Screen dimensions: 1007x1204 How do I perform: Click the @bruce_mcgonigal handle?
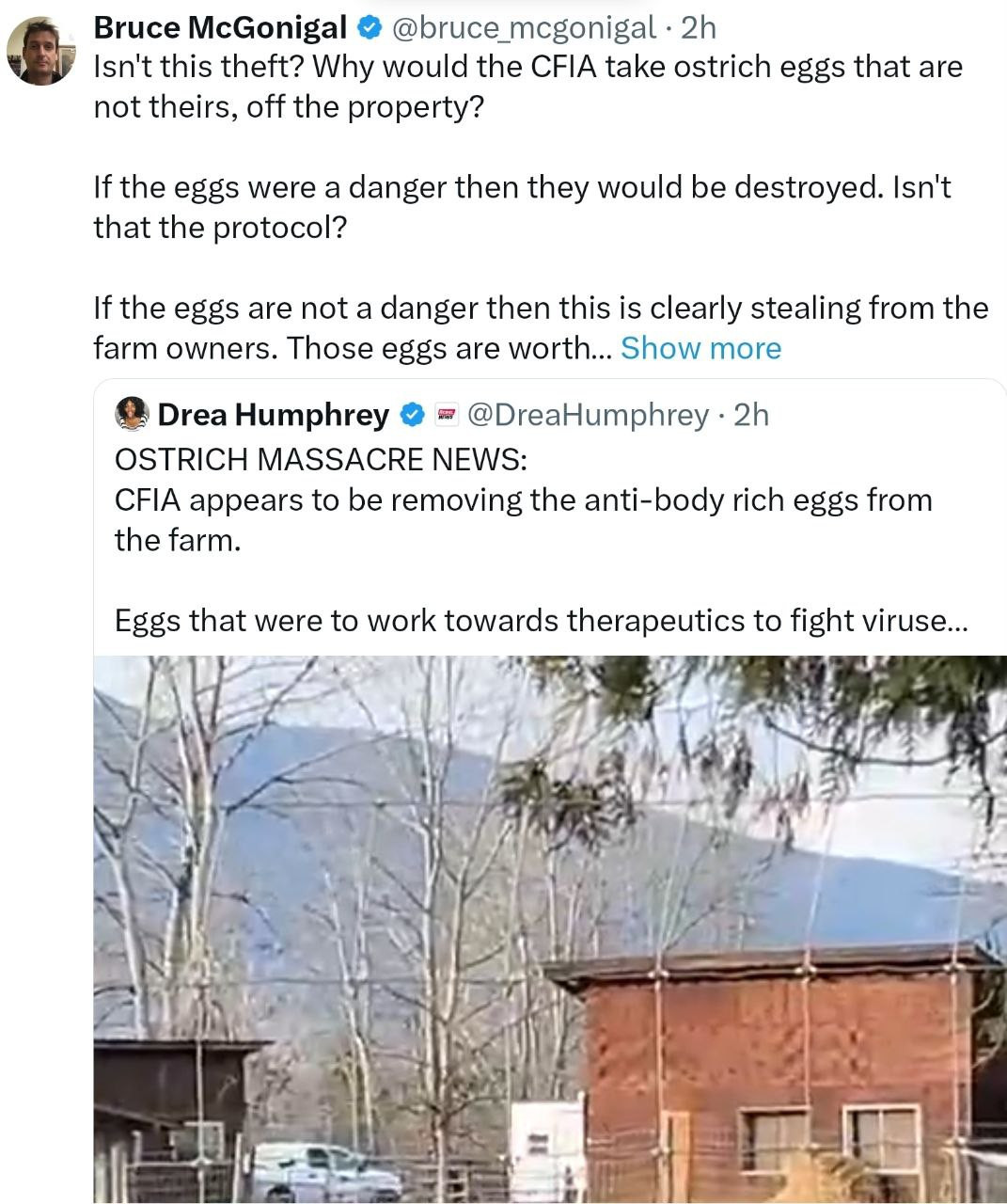[x=522, y=28]
